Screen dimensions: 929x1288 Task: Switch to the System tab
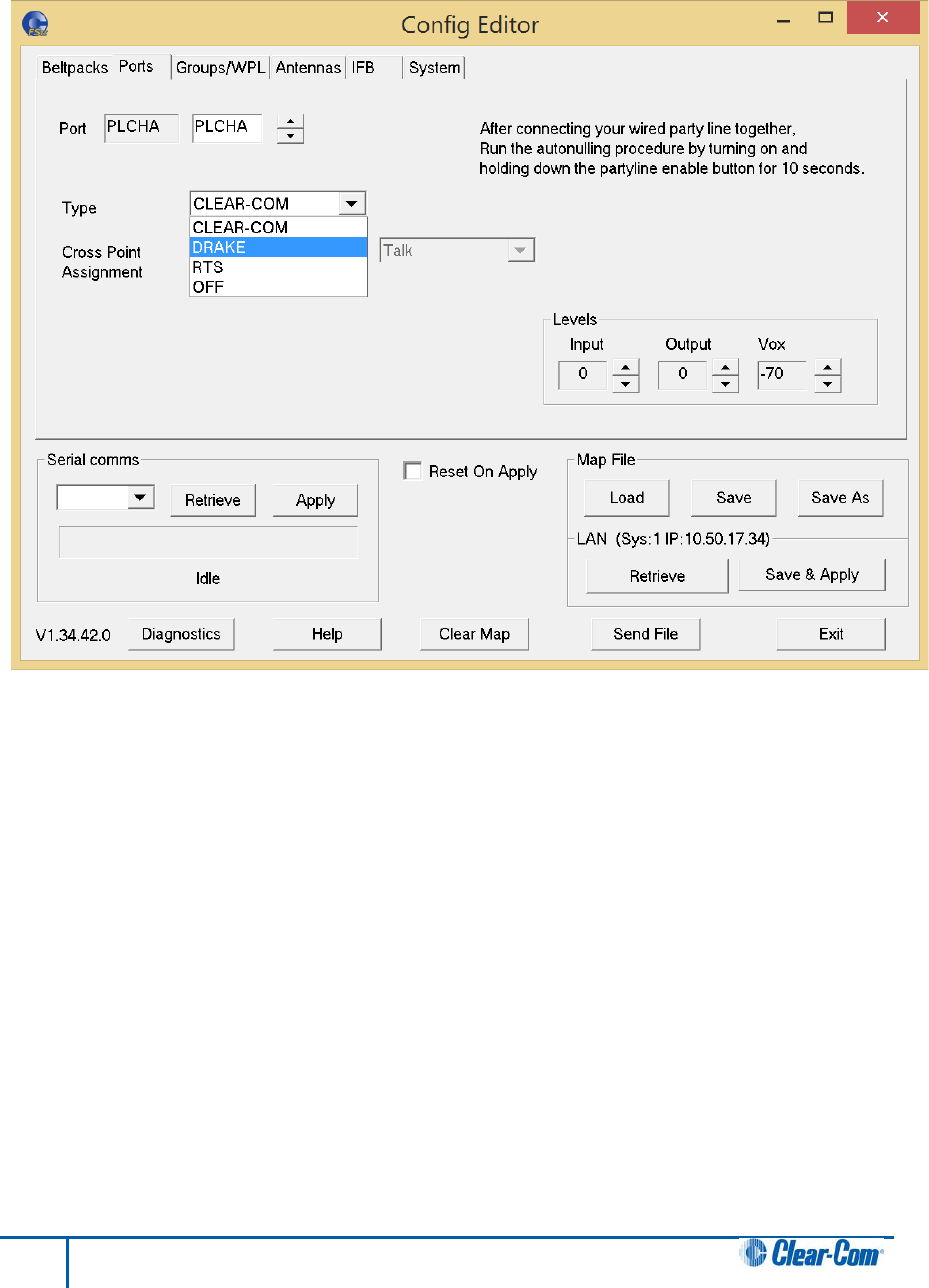click(x=434, y=68)
